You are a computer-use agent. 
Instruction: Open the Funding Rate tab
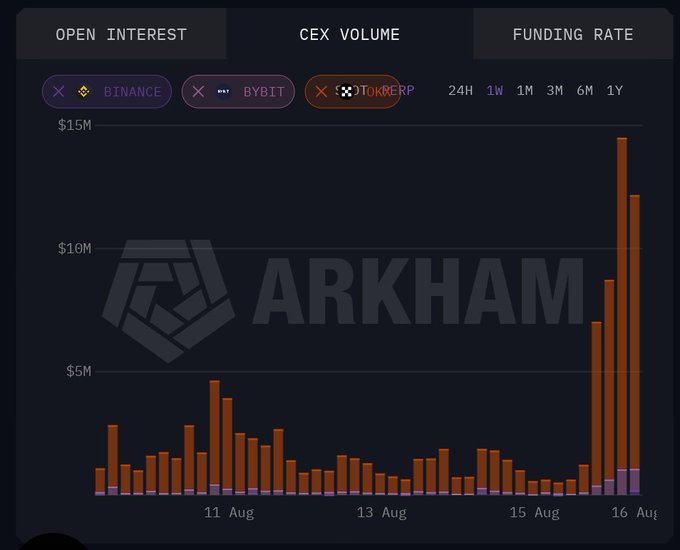pos(572,34)
